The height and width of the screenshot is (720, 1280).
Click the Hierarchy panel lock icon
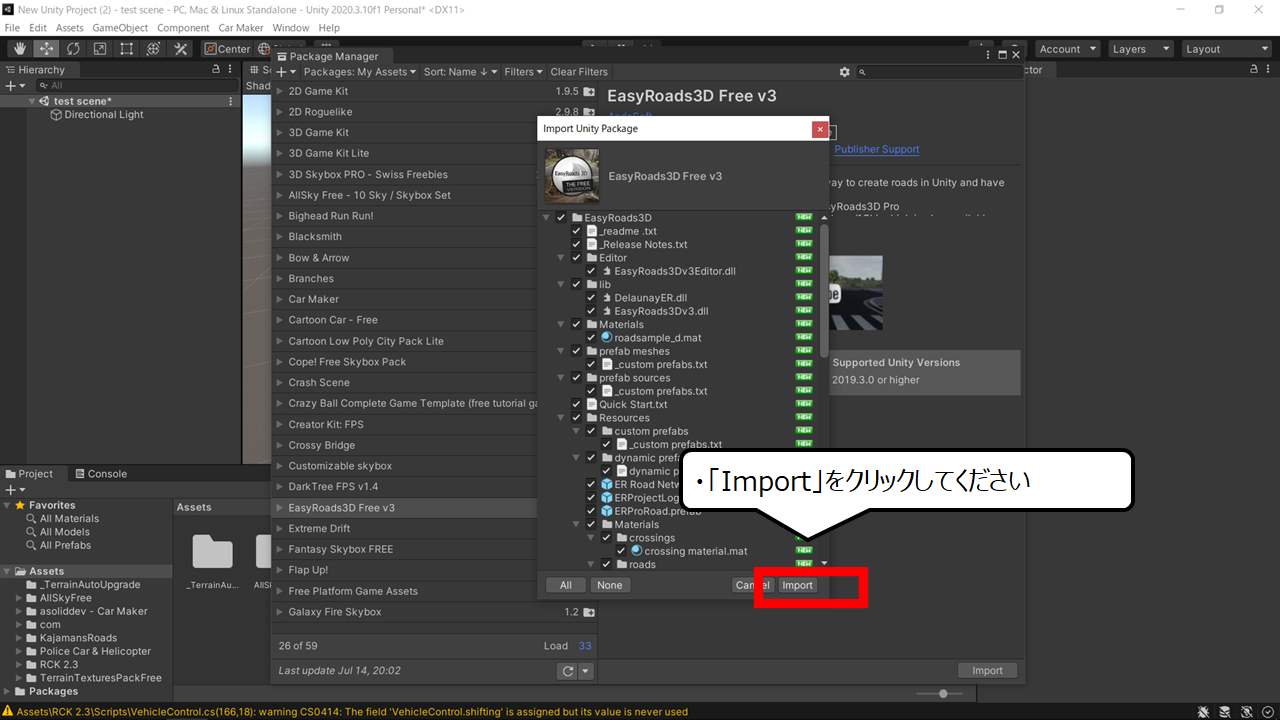216,70
